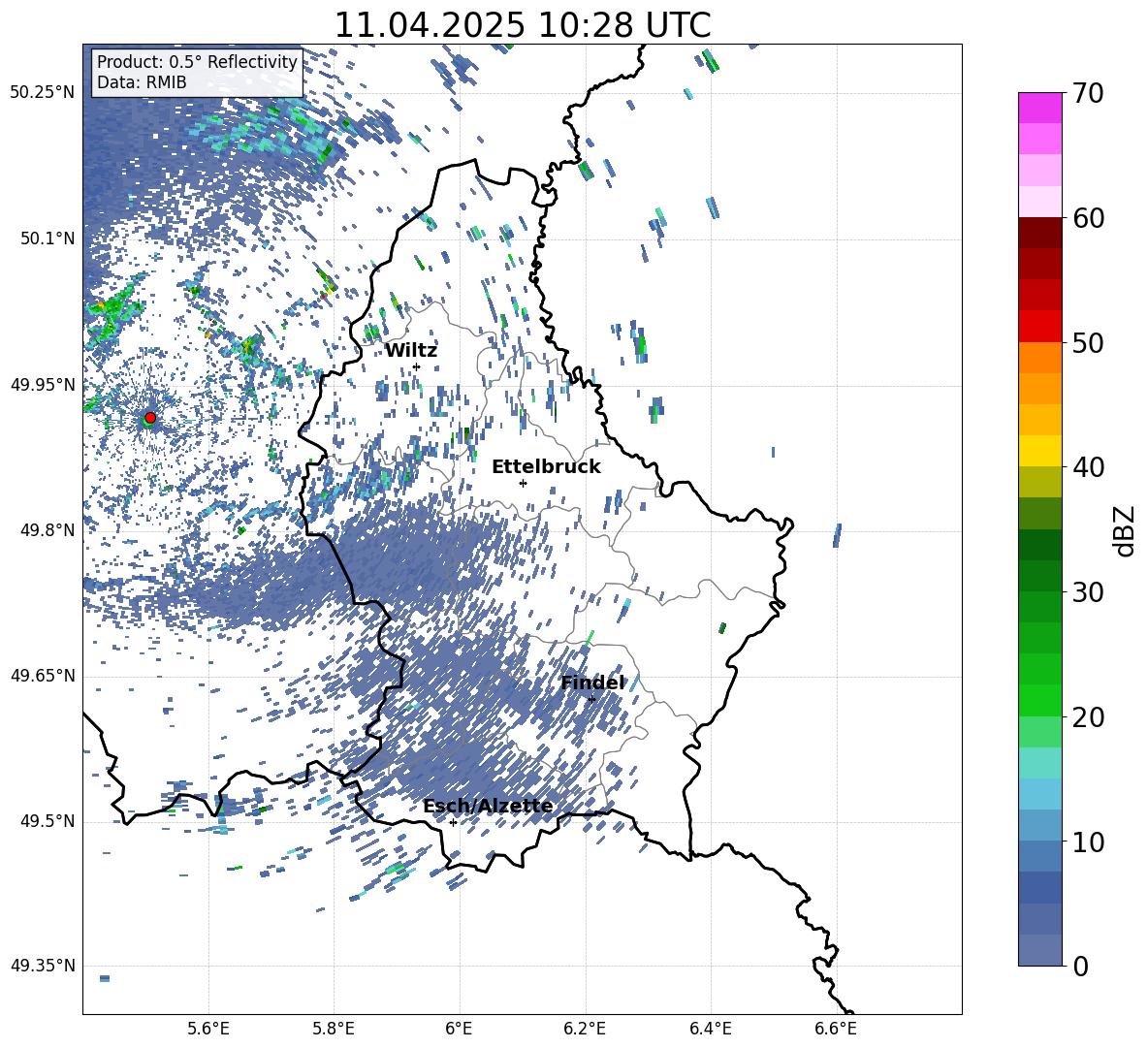The image size is (1148, 1048).
Task: Click the 5.8°E longitude label
Action: [x=334, y=1029]
